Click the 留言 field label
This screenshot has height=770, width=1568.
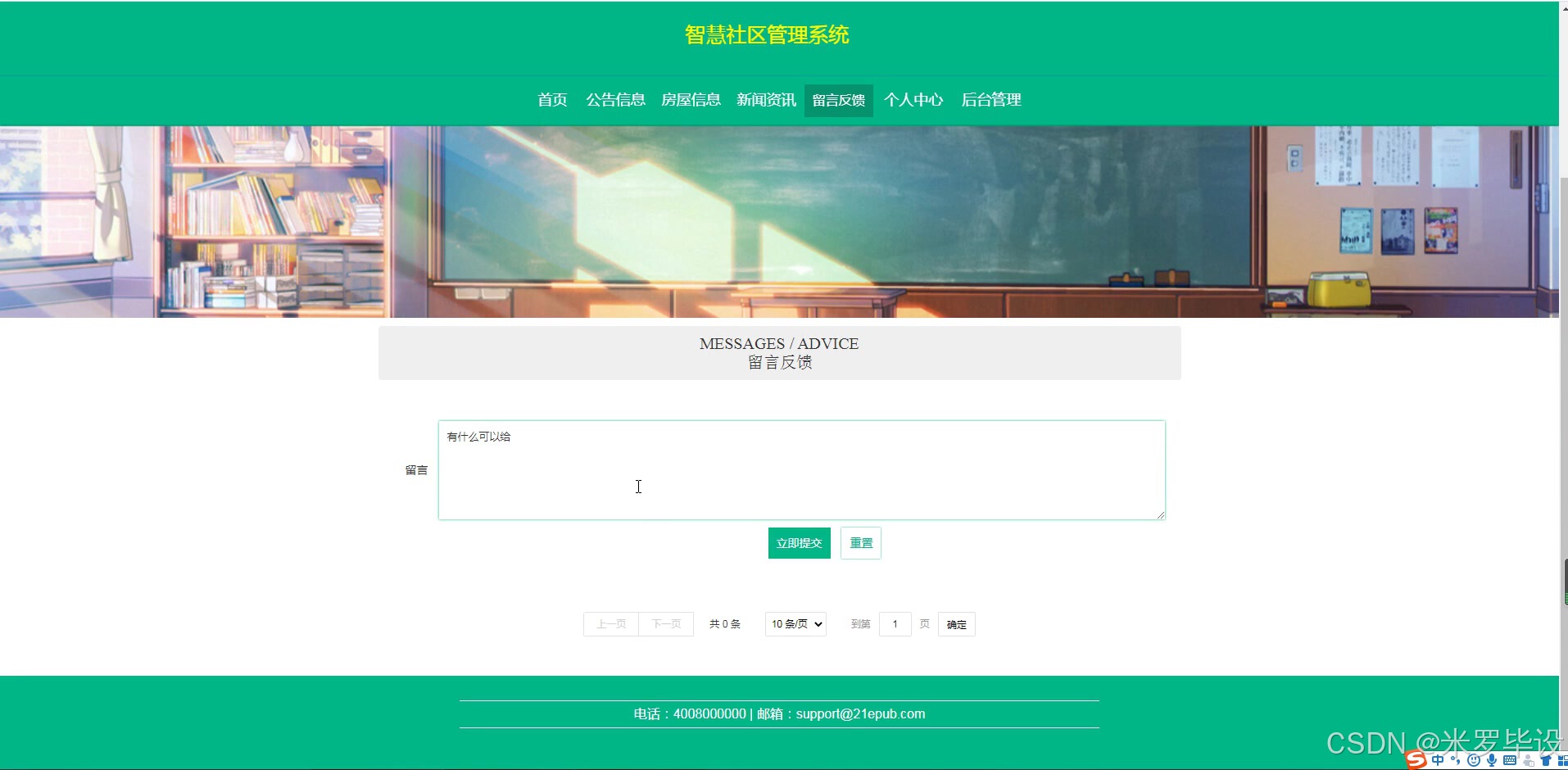tap(416, 470)
